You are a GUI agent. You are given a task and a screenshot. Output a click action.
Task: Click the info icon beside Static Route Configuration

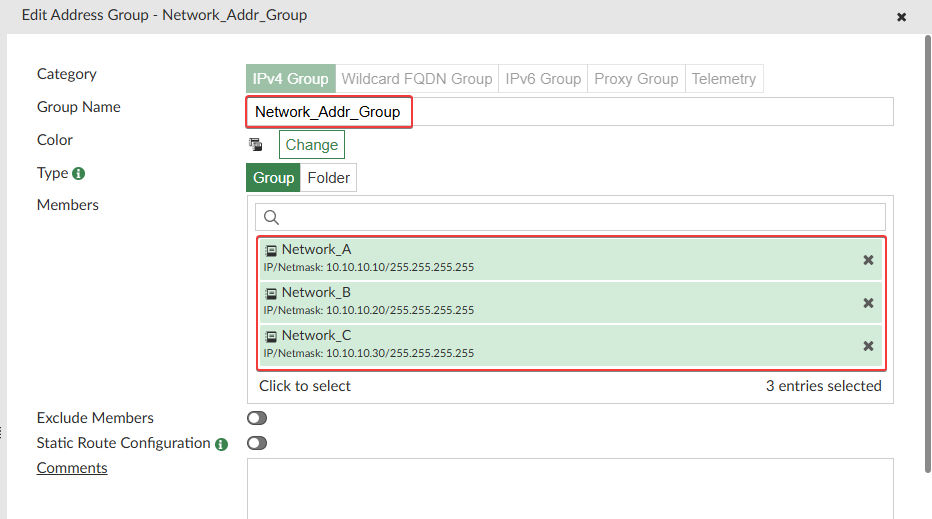click(222, 444)
